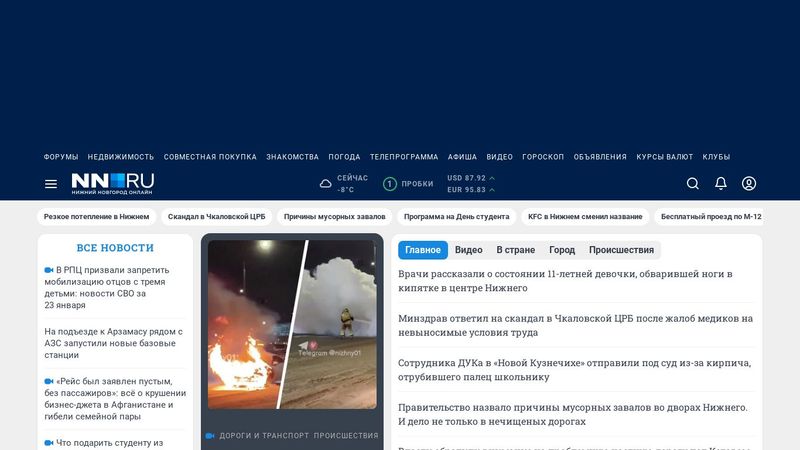Switch to the В стране tab

(515, 250)
